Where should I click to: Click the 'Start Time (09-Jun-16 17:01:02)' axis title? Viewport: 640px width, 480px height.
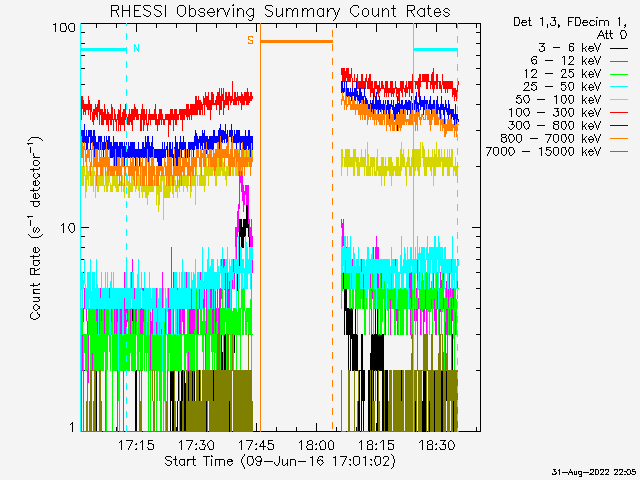[x=280, y=461]
